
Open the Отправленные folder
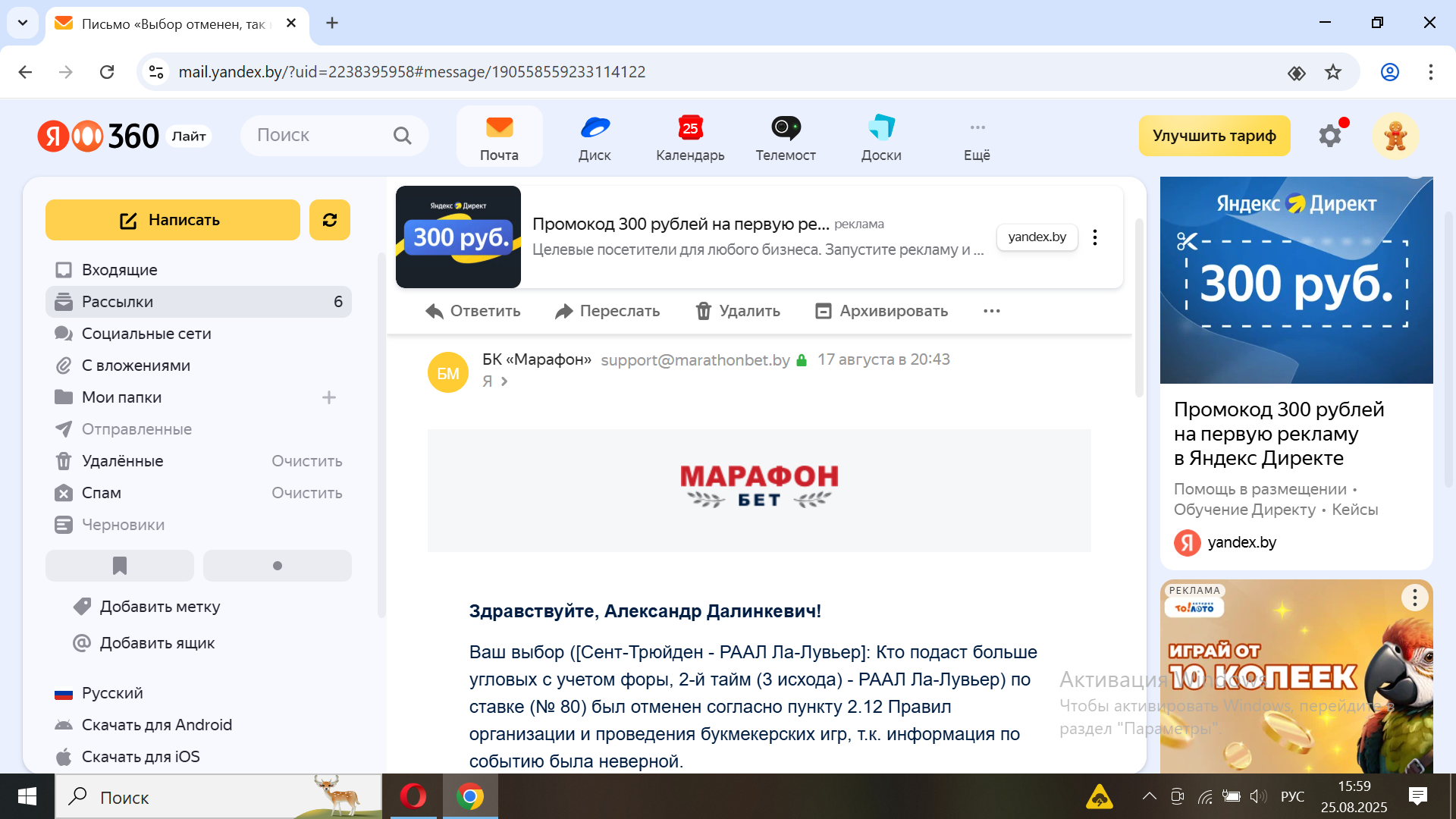pos(198,429)
